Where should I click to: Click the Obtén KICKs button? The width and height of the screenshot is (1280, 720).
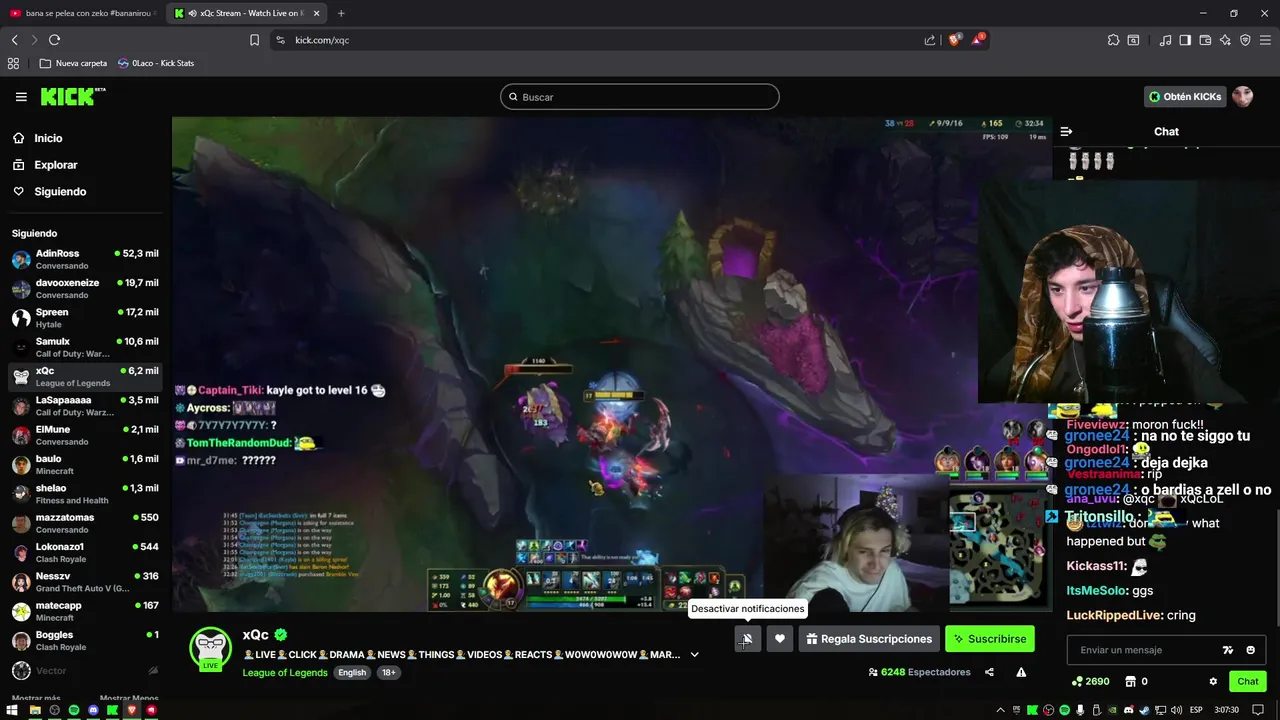pyautogui.click(x=1185, y=97)
